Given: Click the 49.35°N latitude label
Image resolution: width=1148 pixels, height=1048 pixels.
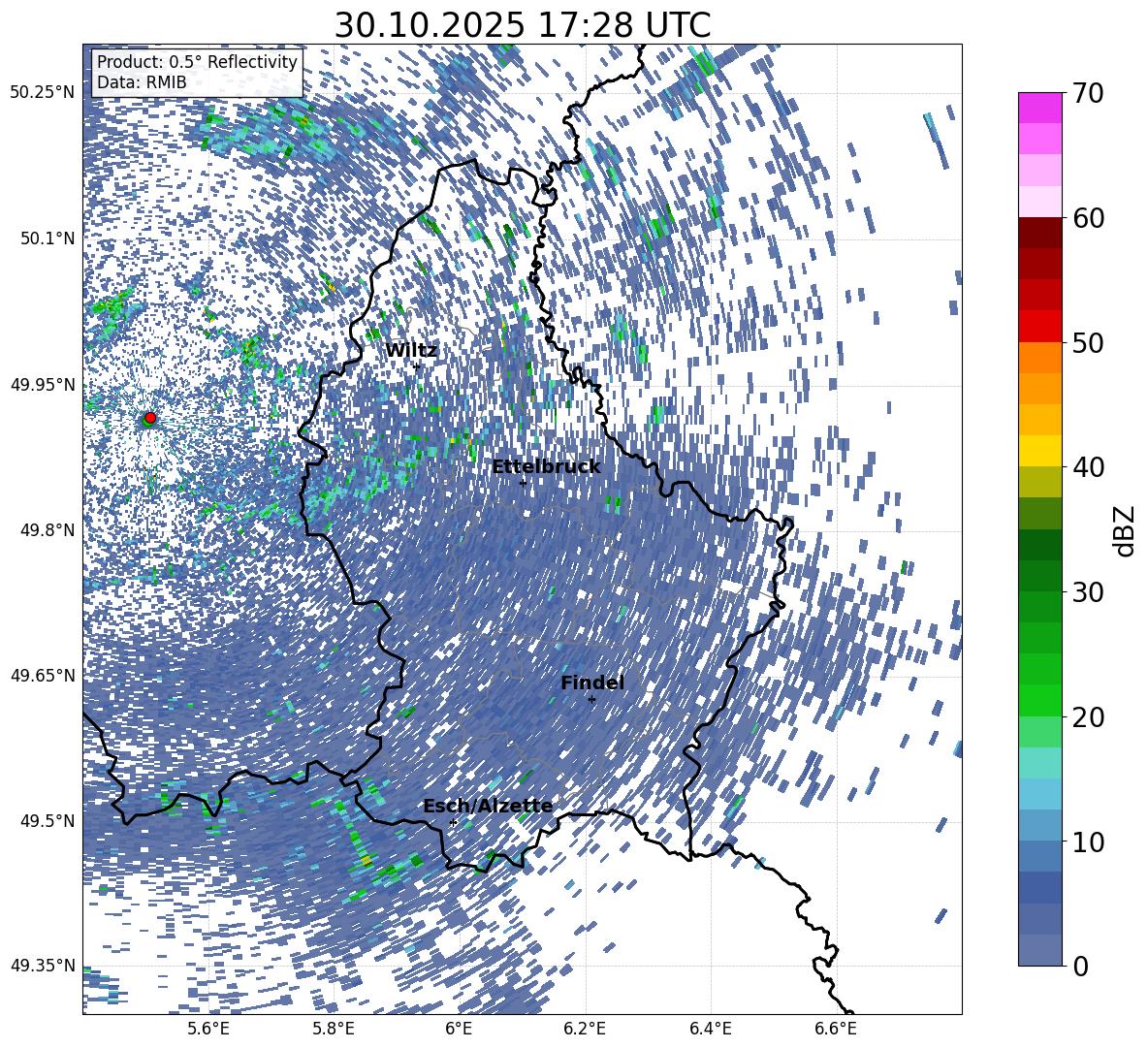Looking at the screenshot, I should (x=43, y=966).
